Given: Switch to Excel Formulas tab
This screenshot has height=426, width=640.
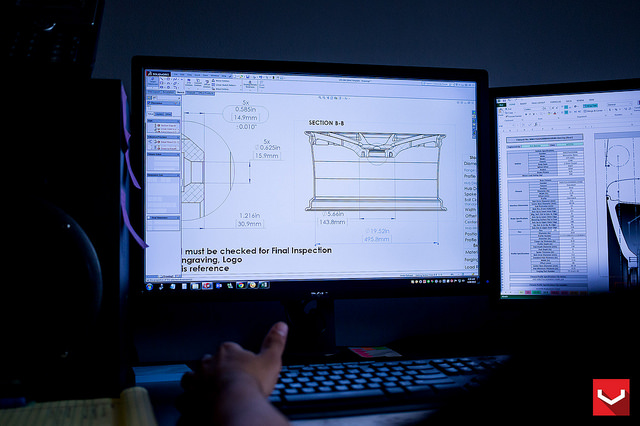Looking at the screenshot, I should 556,102.
